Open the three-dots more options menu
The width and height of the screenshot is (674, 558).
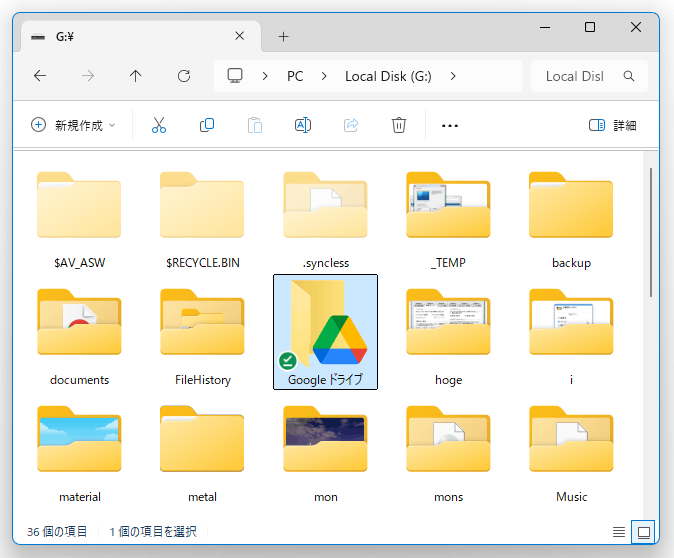click(450, 125)
